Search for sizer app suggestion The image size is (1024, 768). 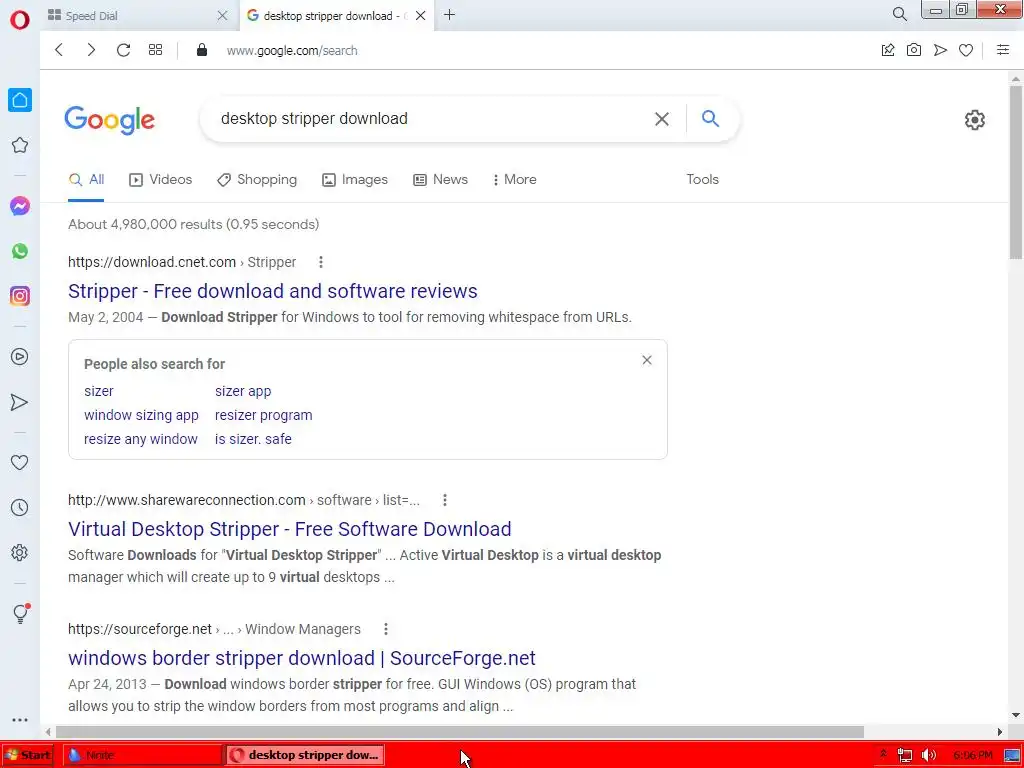(243, 391)
